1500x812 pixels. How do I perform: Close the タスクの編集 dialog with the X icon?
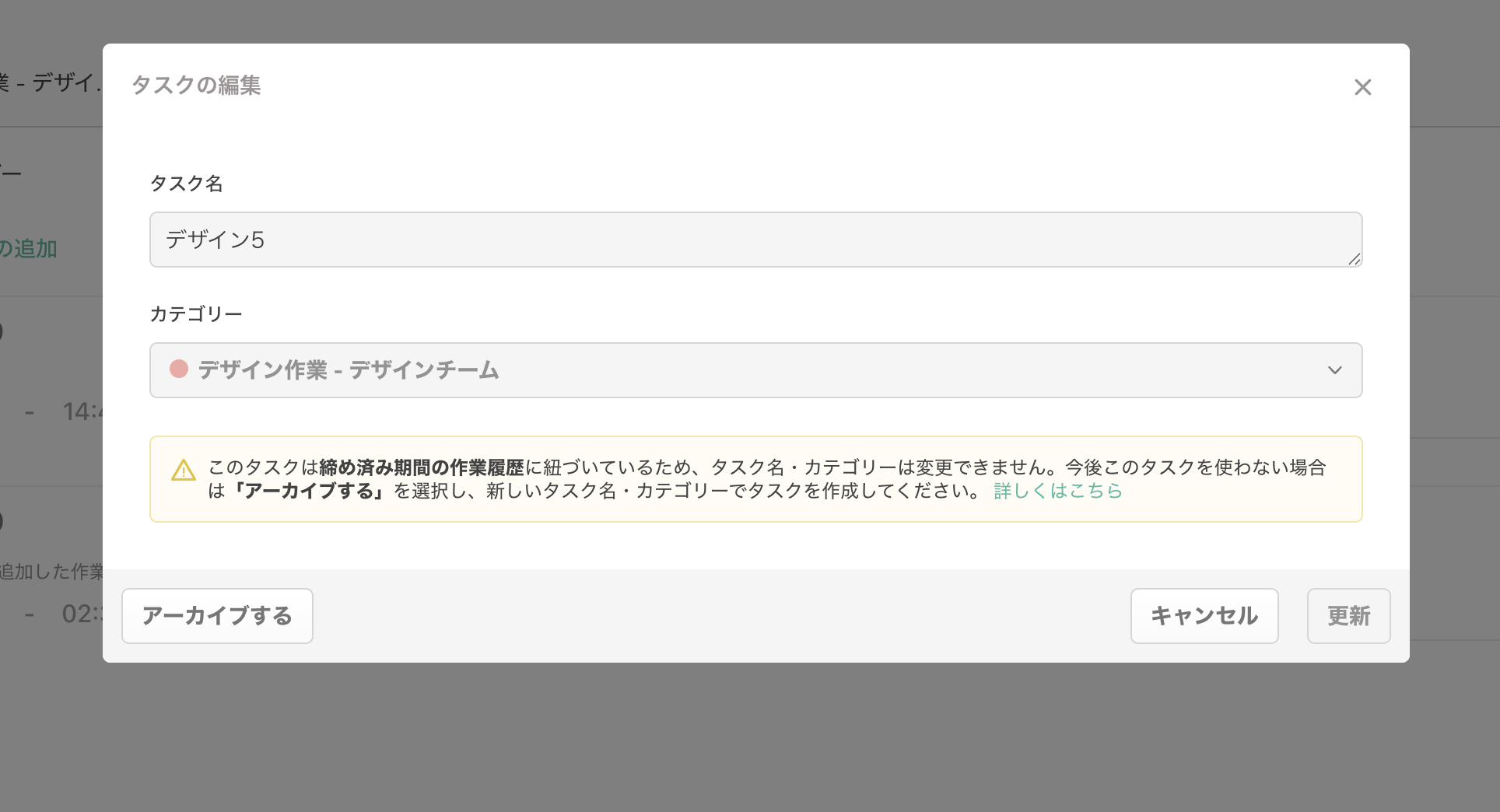coord(1362,87)
